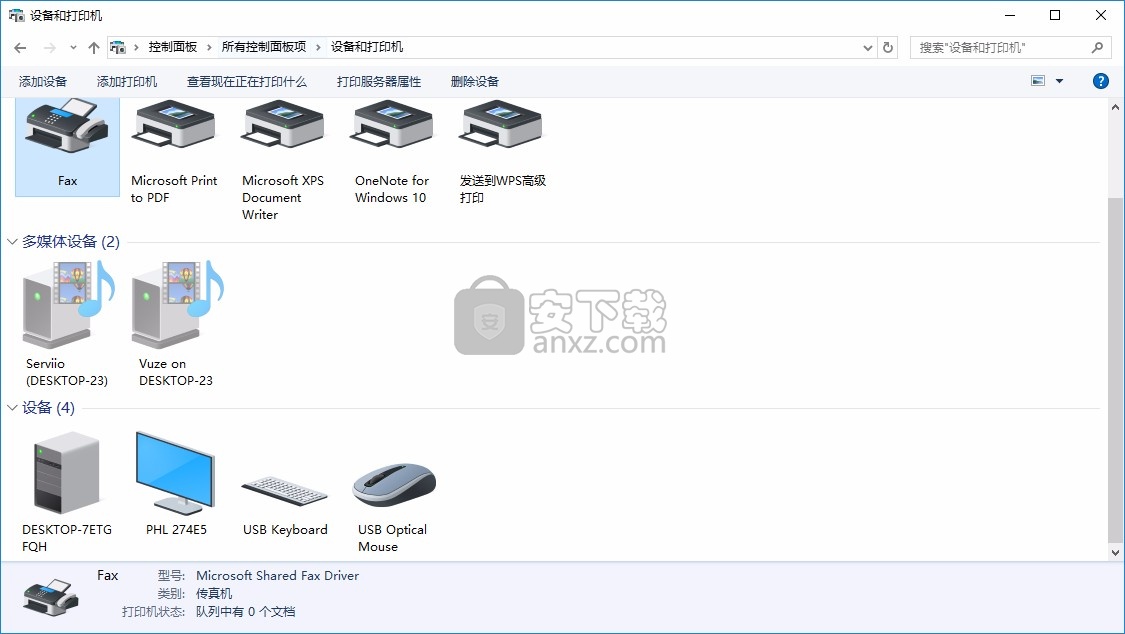The height and width of the screenshot is (634, 1125).
Task: Expand the chevron after 控制面板
Action: [x=209, y=47]
